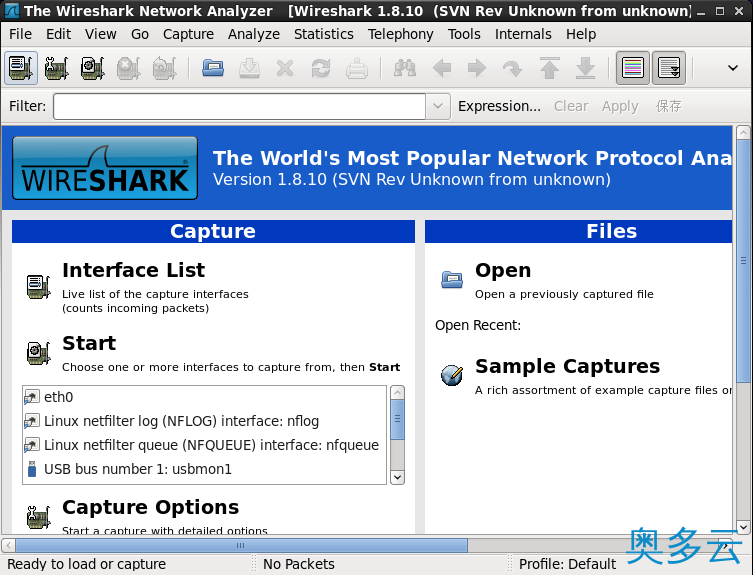753x575 pixels.
Task: Select the eth0 interface
Action: click(x=204, y=397)
